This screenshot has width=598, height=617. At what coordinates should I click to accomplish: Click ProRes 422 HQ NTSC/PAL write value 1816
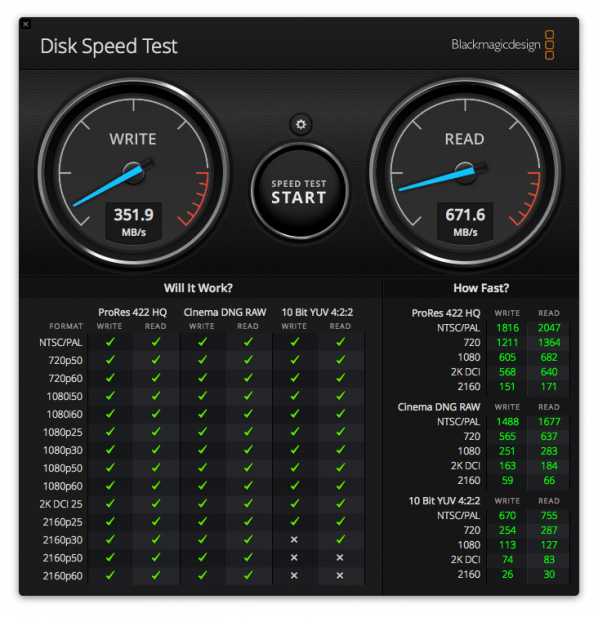click(508, 328)
